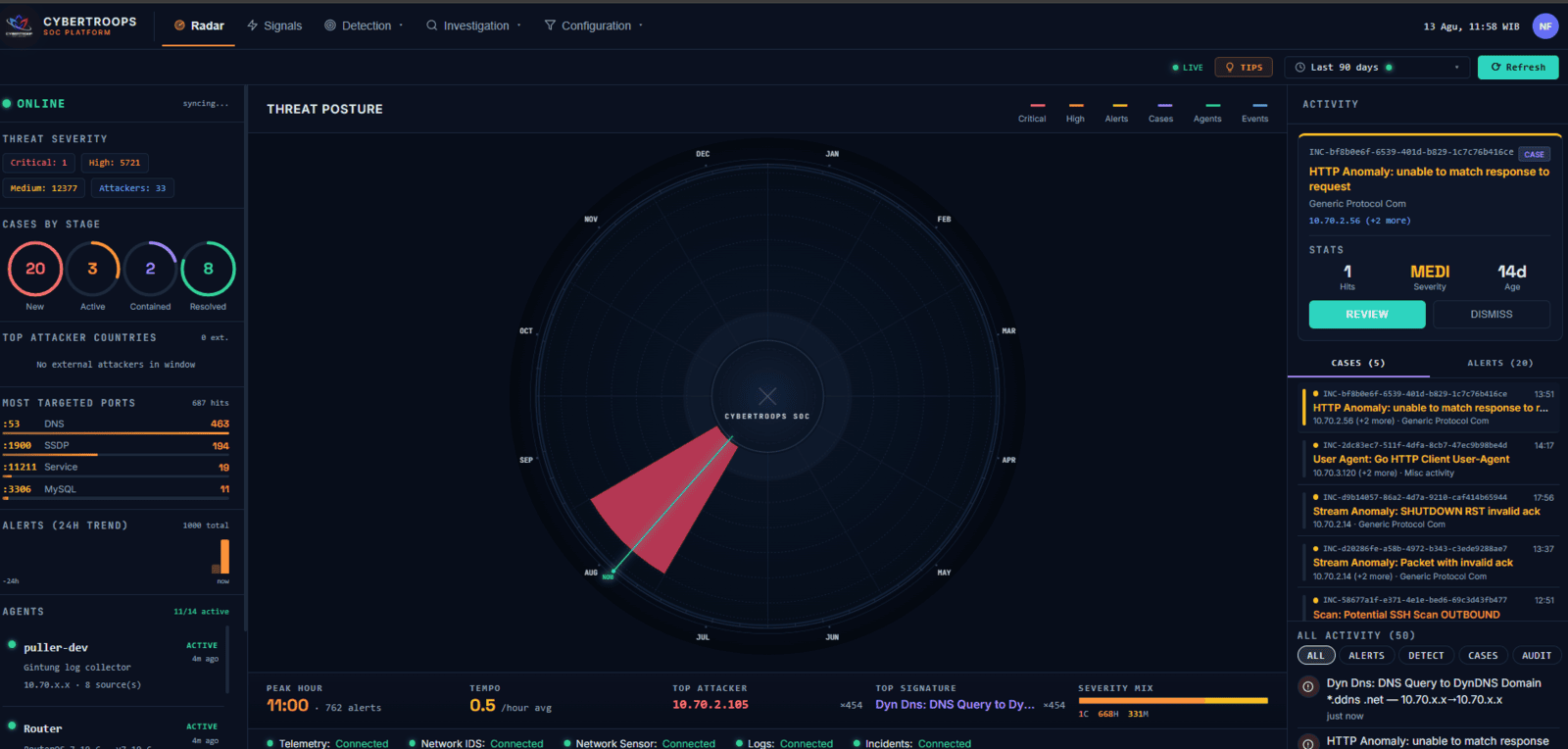
Task: Click top attacker IP 10.70.2.105
Action: click(x=710, y=705)
